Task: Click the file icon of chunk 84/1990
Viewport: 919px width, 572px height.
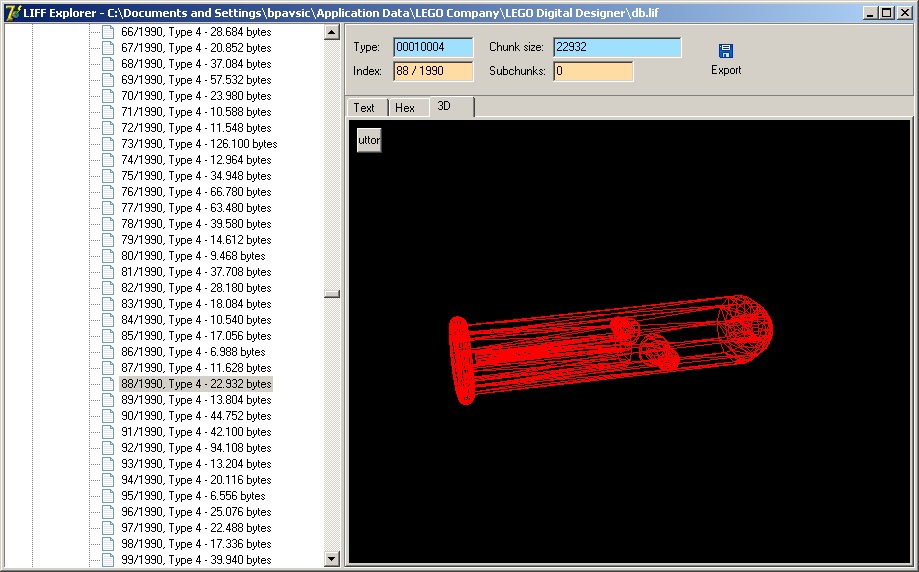Action: (108, 319)
